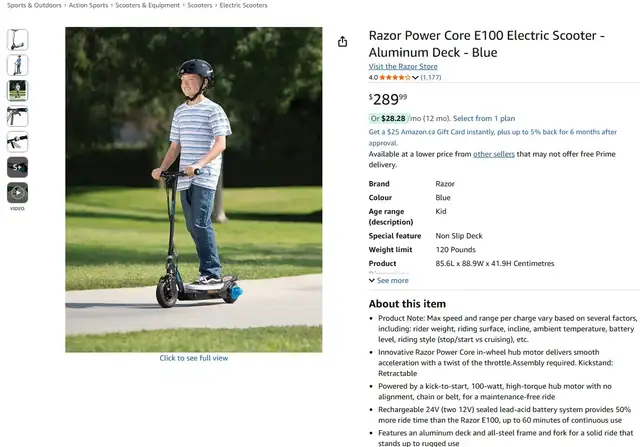
Task: Play the product video thumbnail
Action: coord(18,193)
